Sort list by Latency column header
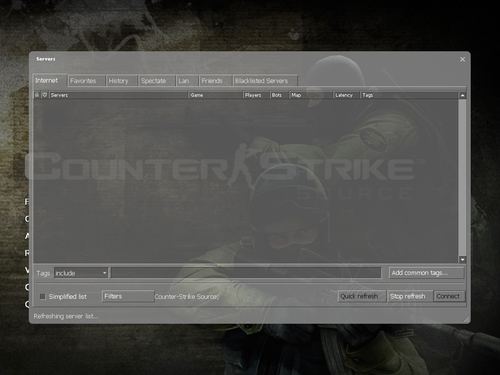This screenshot has width=500, height=375. (x=346, y=95)
